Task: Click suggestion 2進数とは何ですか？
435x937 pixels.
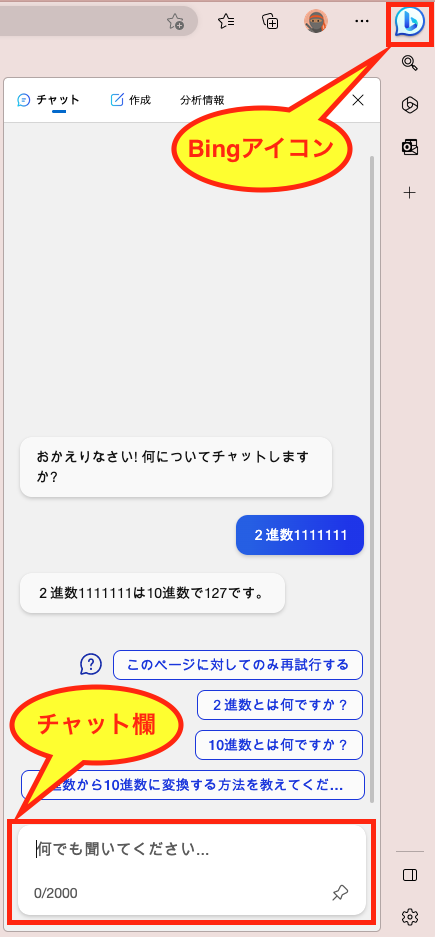Action: click(280, 705)
